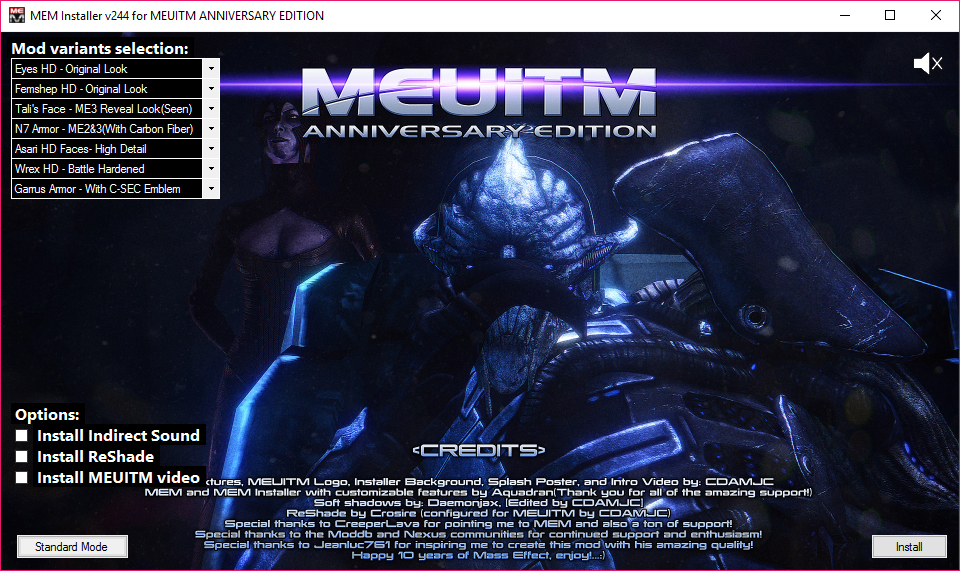Open the Eyes HD dropdown arrow
The image size is (960, 571).
coord(211,69)
